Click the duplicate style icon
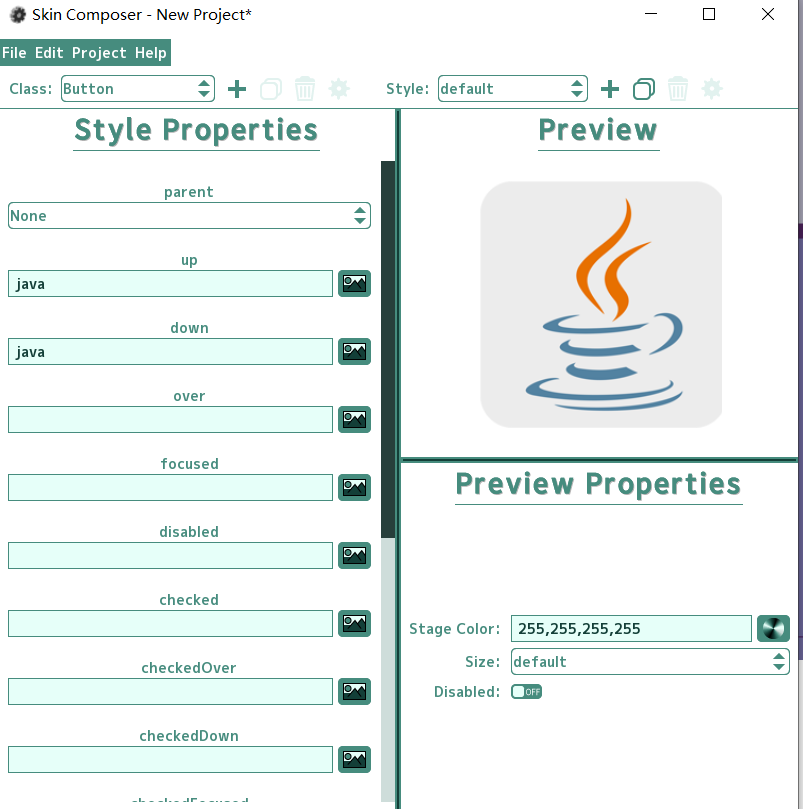 tap(644, 89)
